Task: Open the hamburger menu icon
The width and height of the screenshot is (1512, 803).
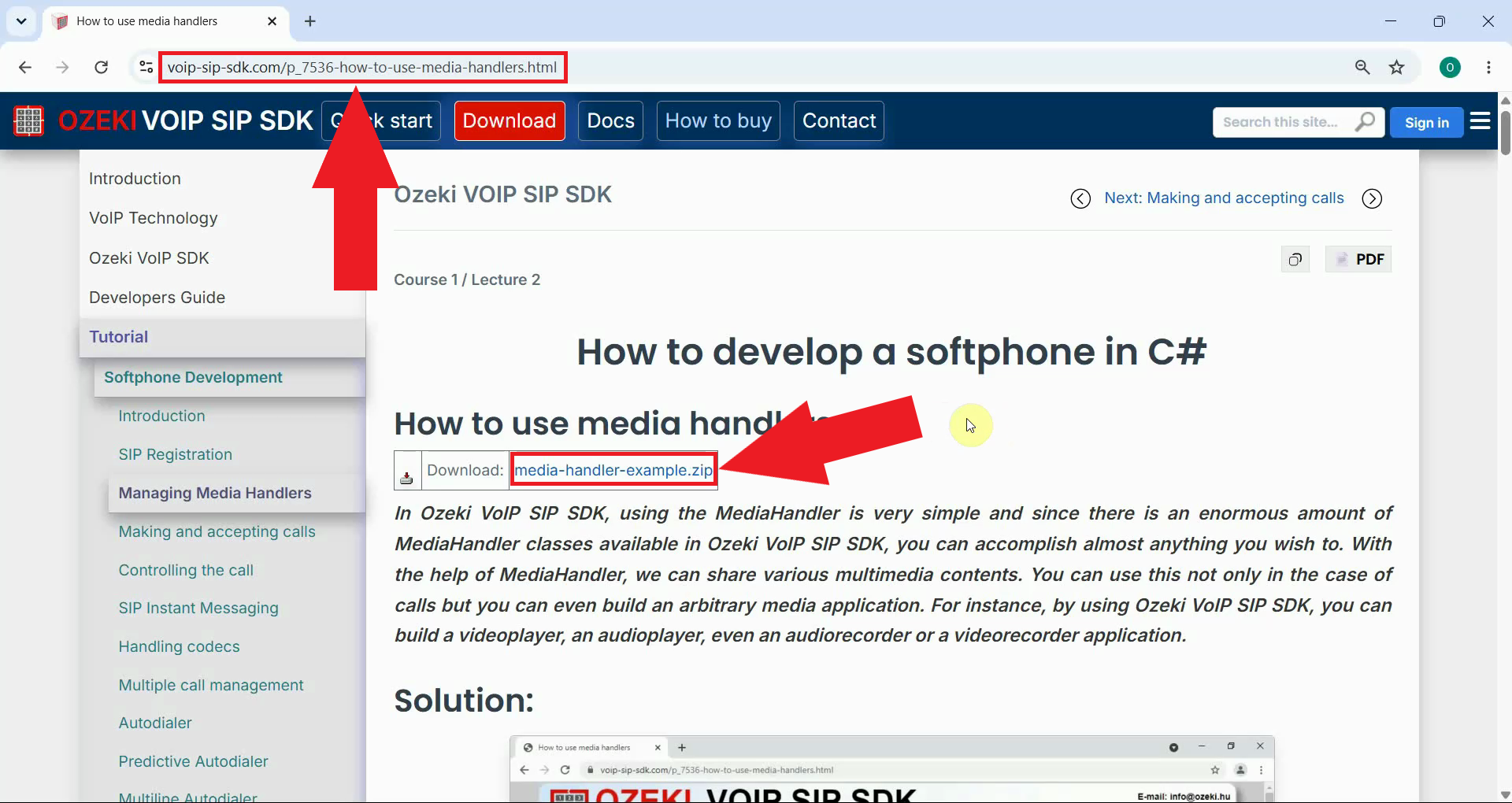Action: point(1480,121)
